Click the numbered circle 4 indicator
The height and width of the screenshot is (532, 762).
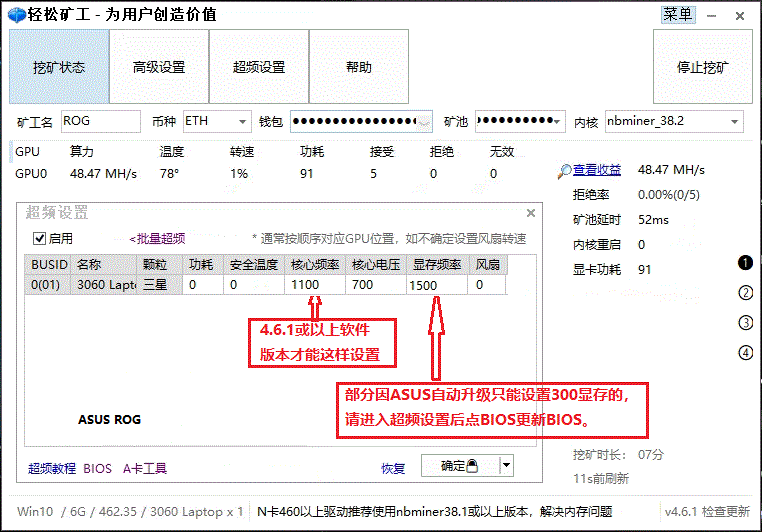(745, 353)
